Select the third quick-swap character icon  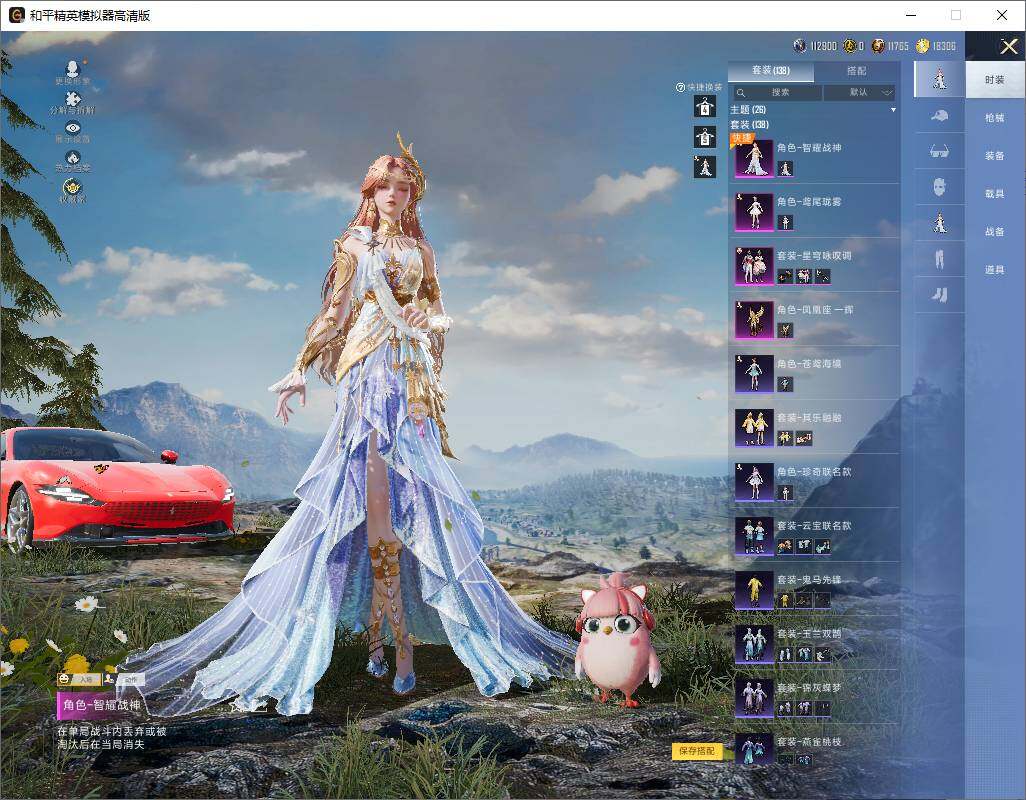point(705,167)
